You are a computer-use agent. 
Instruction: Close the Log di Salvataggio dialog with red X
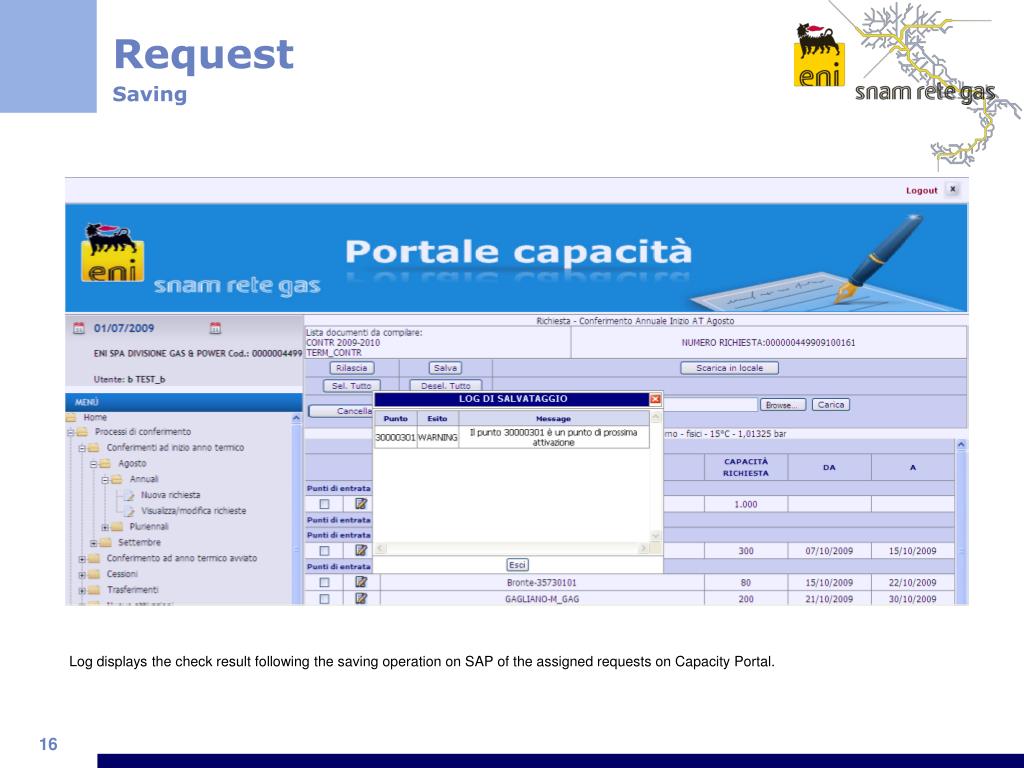655,399
